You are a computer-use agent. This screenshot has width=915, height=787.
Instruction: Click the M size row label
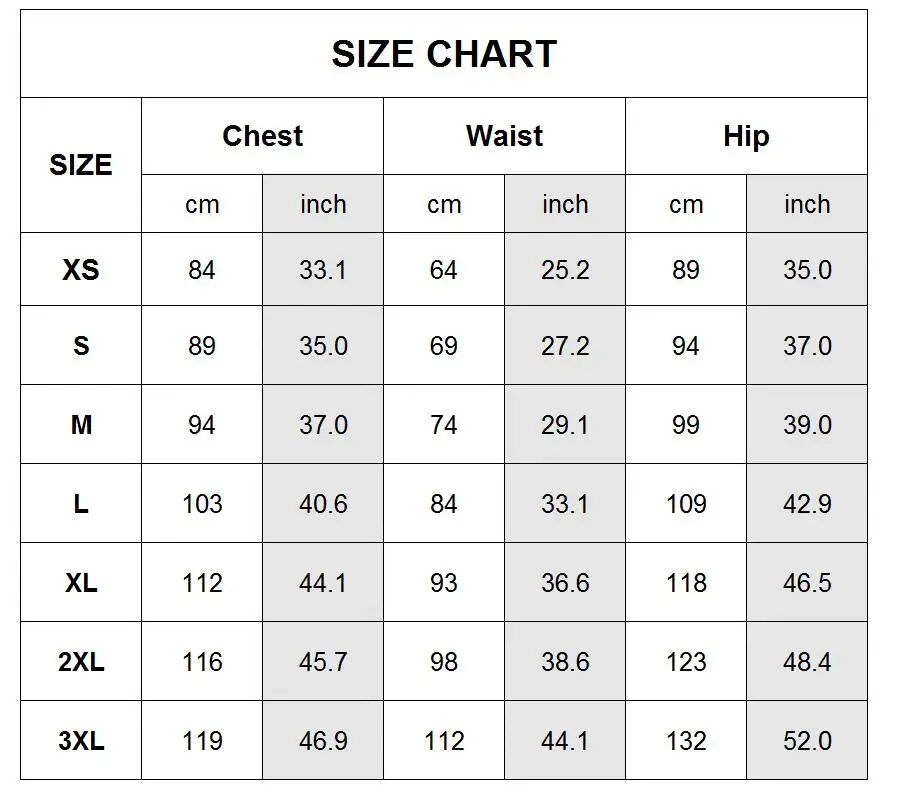click(81, 425)
